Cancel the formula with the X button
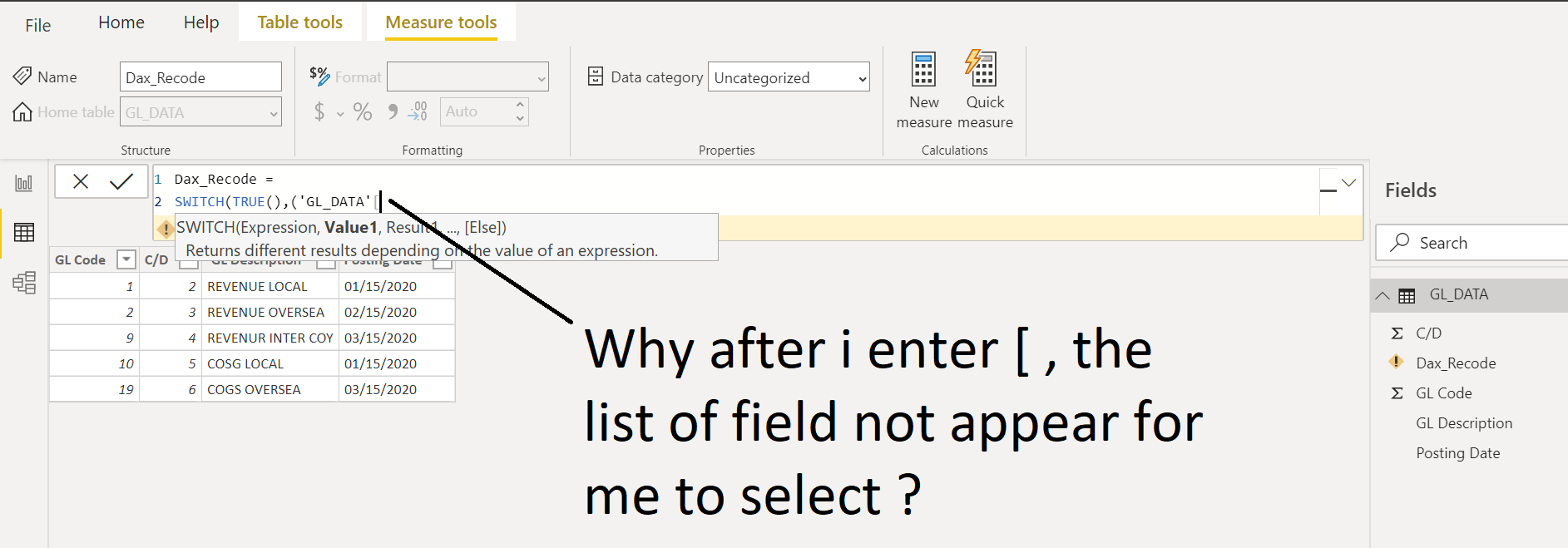Viewport: 1568px width, 548px height. coord(81,181)
